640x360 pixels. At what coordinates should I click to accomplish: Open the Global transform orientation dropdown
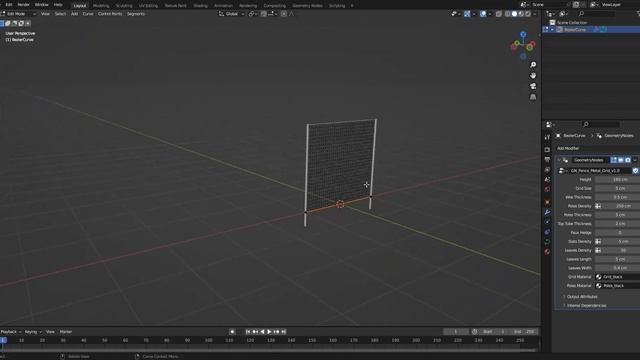click(x=231, y=14)
